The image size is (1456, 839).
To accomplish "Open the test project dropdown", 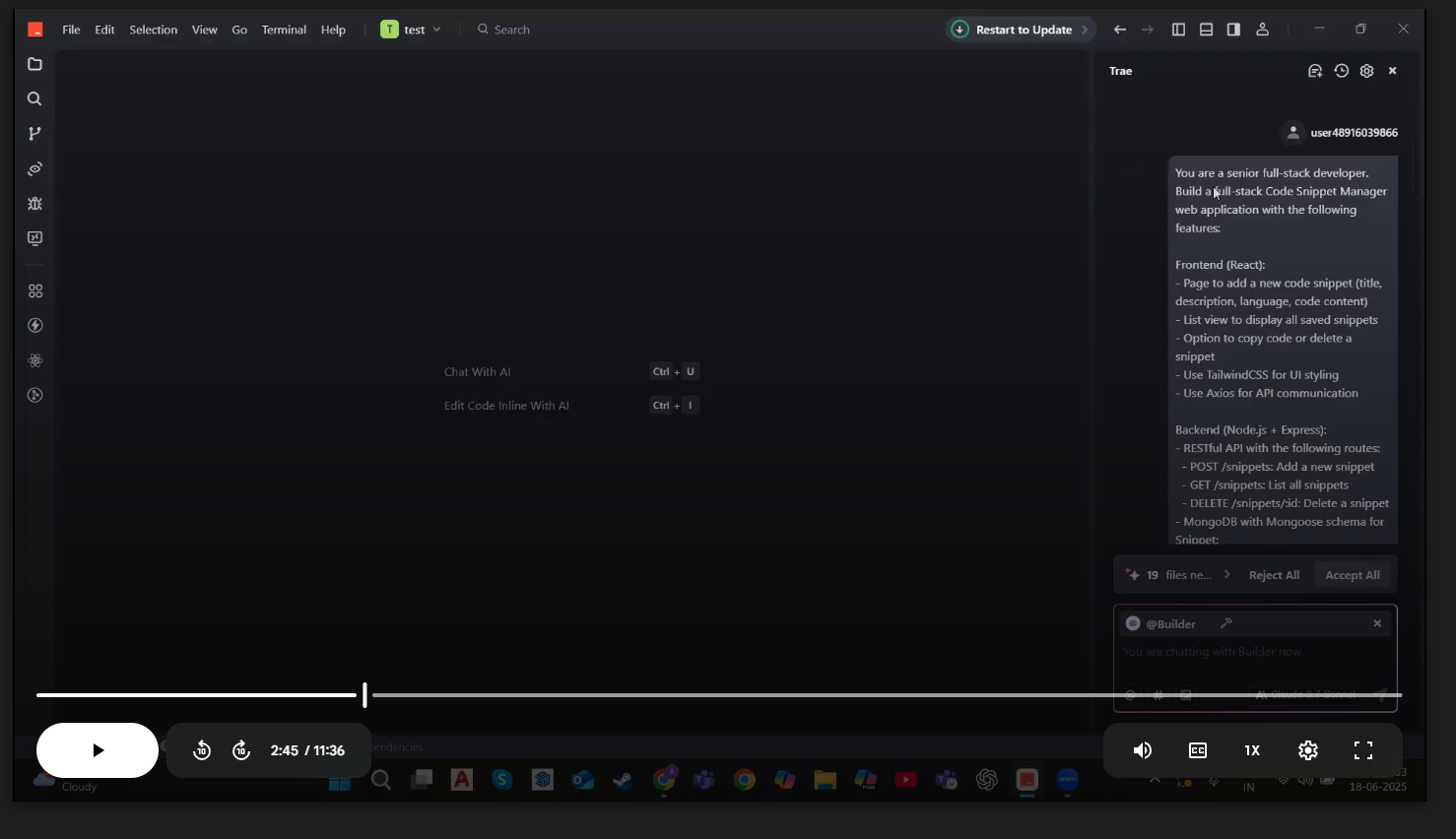I will pos(411,30).
